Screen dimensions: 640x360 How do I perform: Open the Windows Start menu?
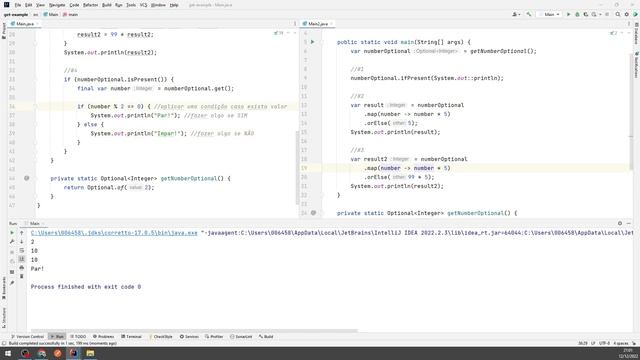(x=8, y=353)
